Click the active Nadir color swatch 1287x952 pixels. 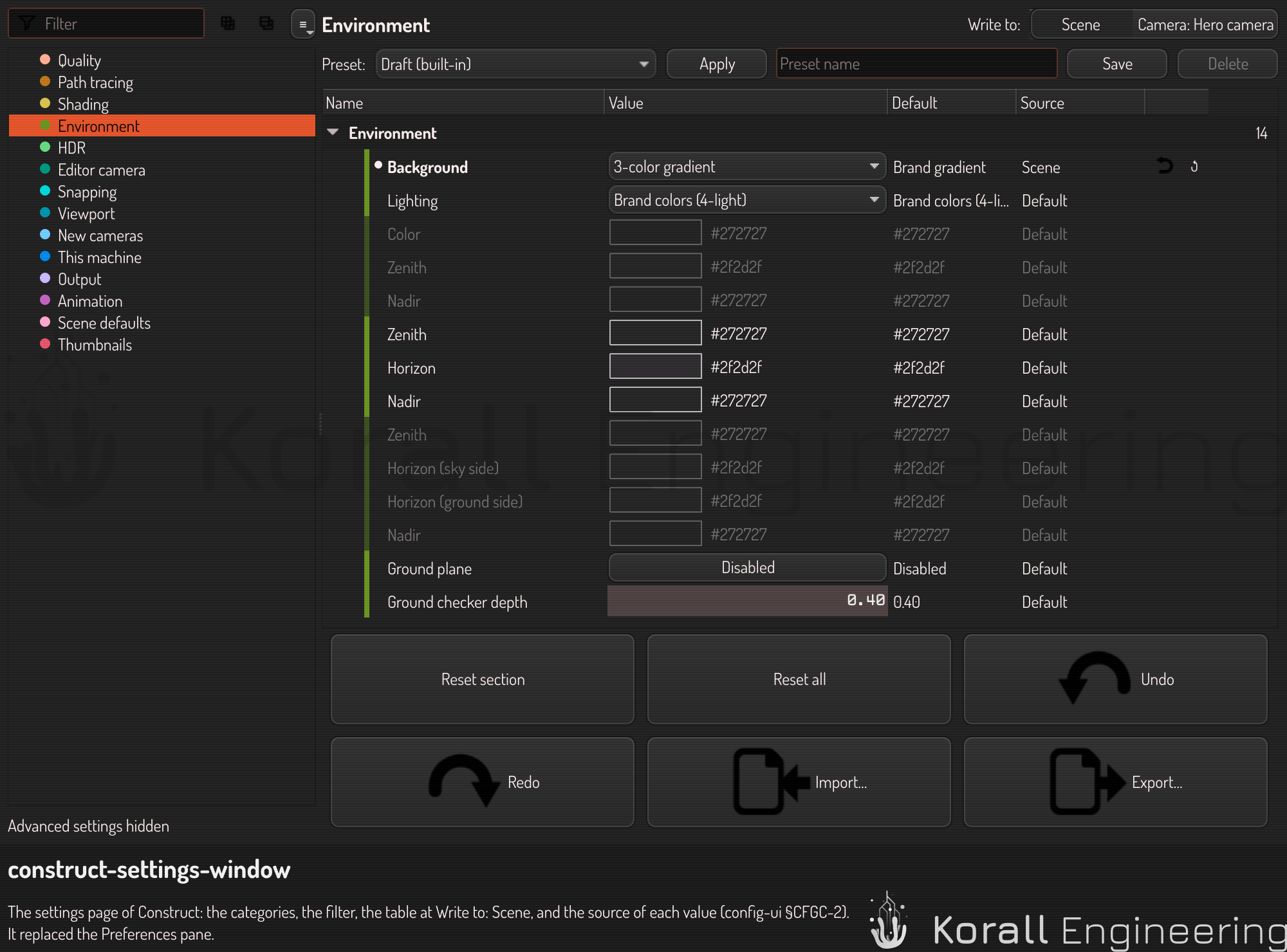[655, 400]
